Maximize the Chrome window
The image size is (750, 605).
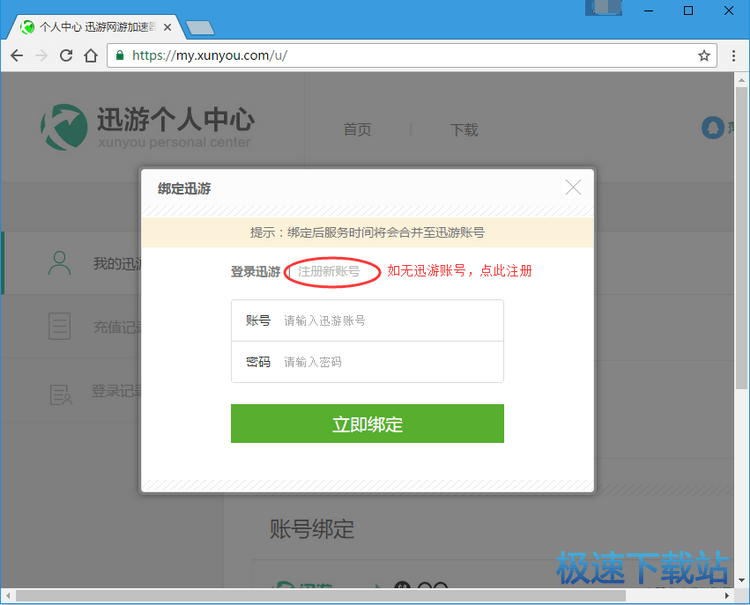point(688,11)
